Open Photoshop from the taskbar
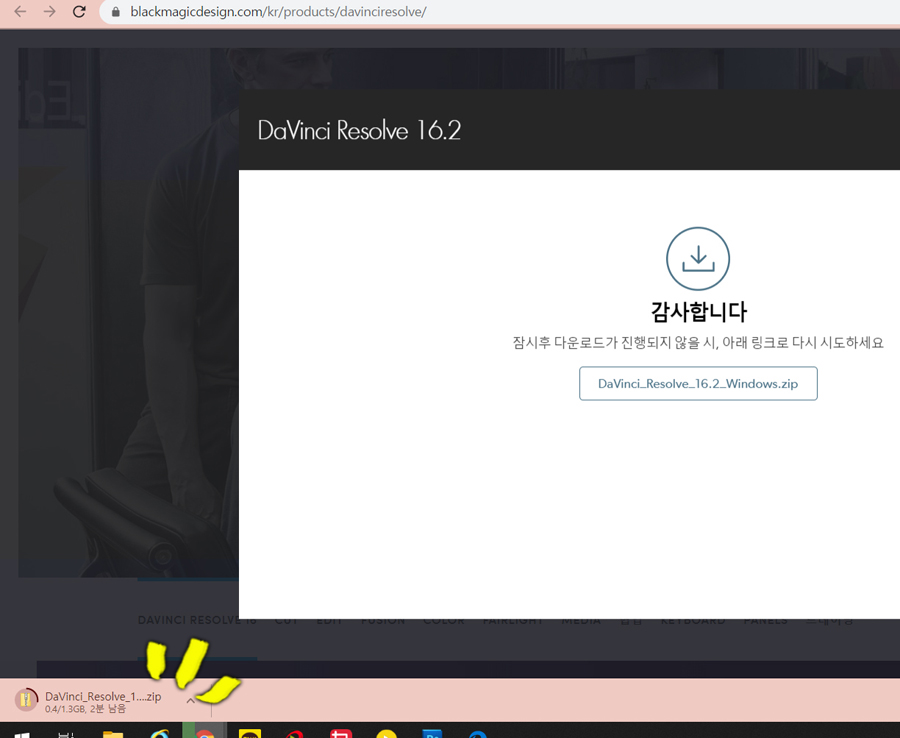Screen dimensions: 900x738 pos(432,734)
